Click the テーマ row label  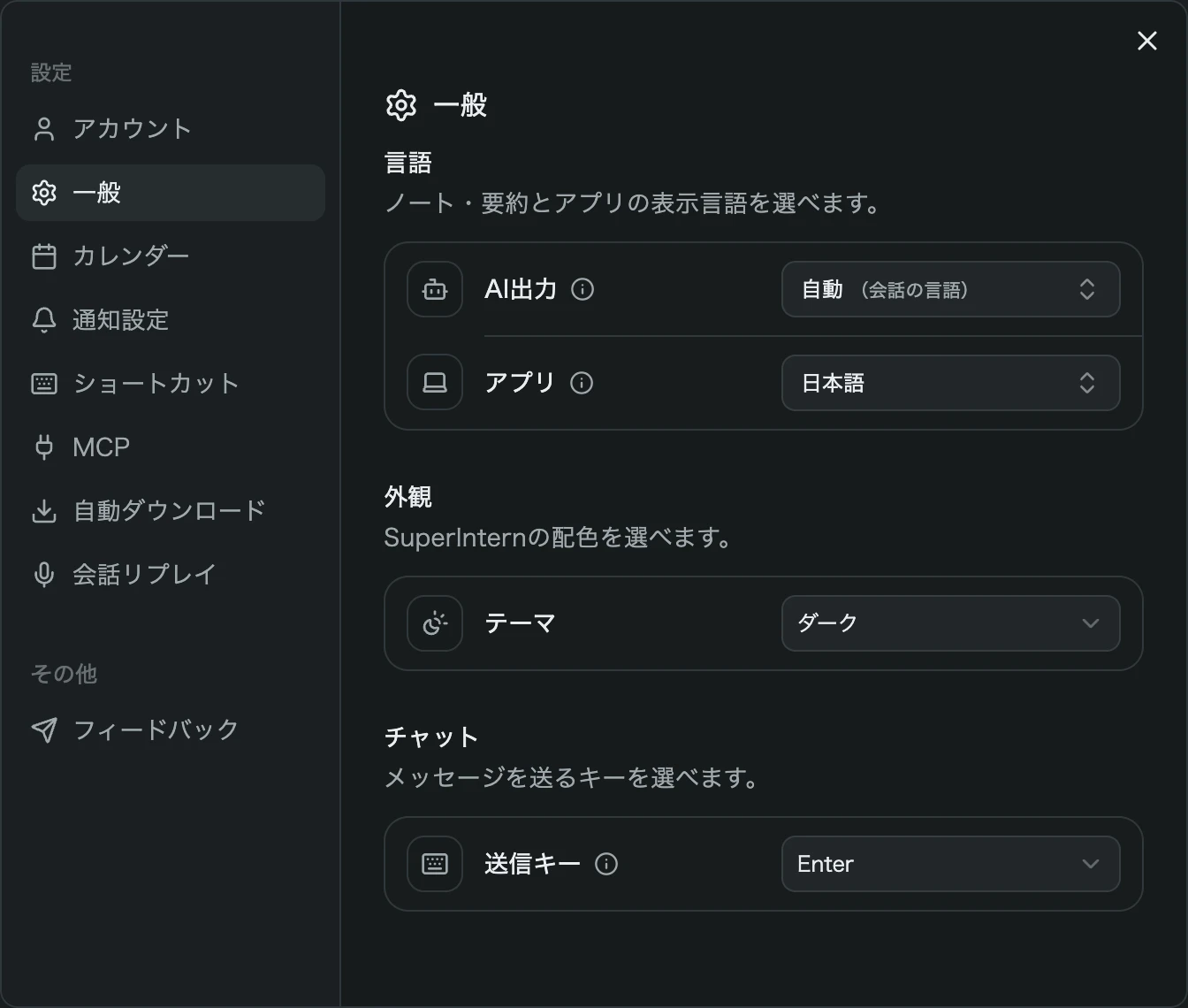(x=521, y=623)
